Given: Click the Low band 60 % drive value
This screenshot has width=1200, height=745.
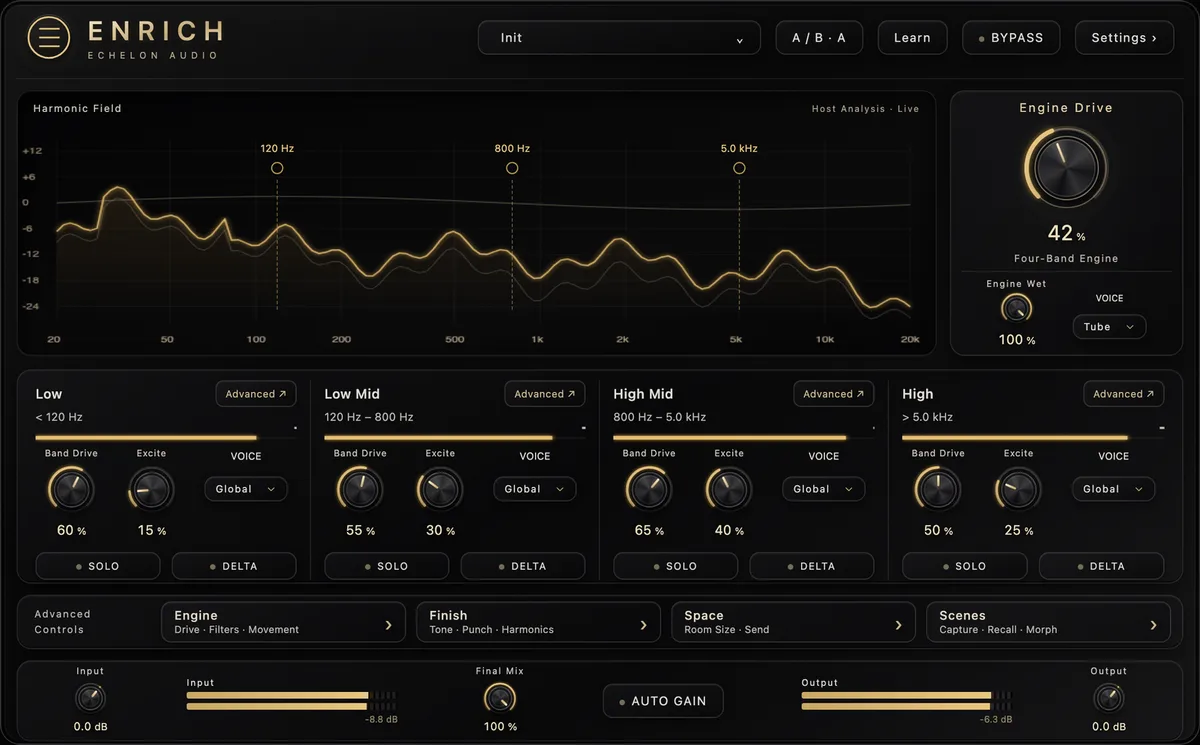Looking at the screenshot, I should pos(71,531).
